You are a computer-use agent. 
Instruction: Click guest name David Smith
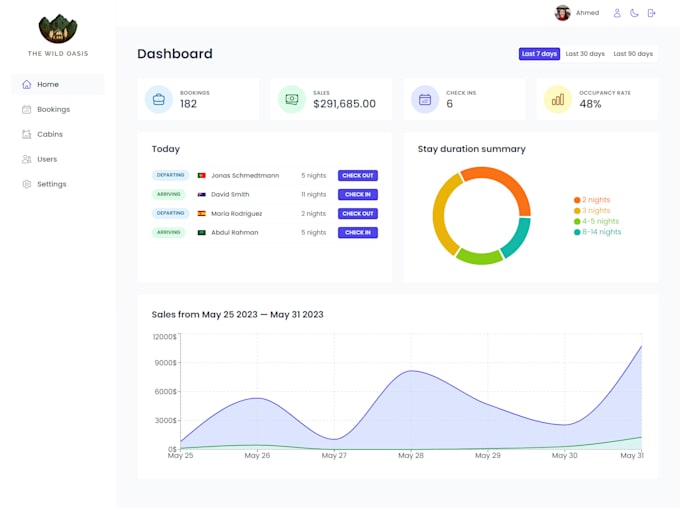230,195
